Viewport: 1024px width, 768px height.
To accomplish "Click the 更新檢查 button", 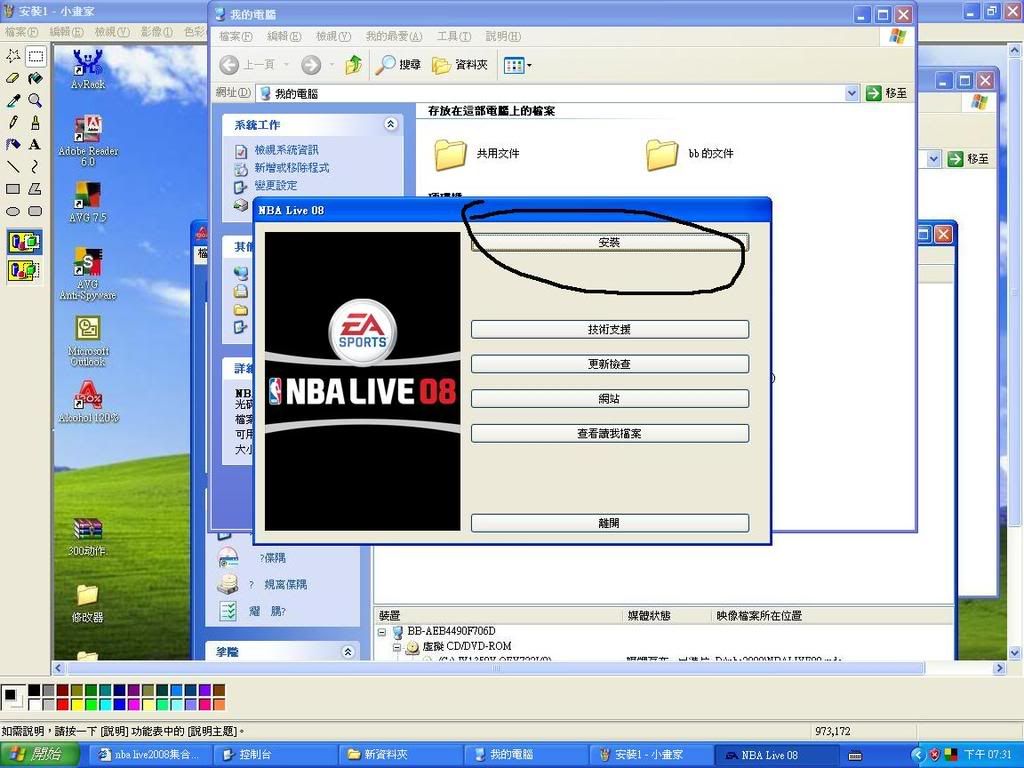I will tap(609, 364).
